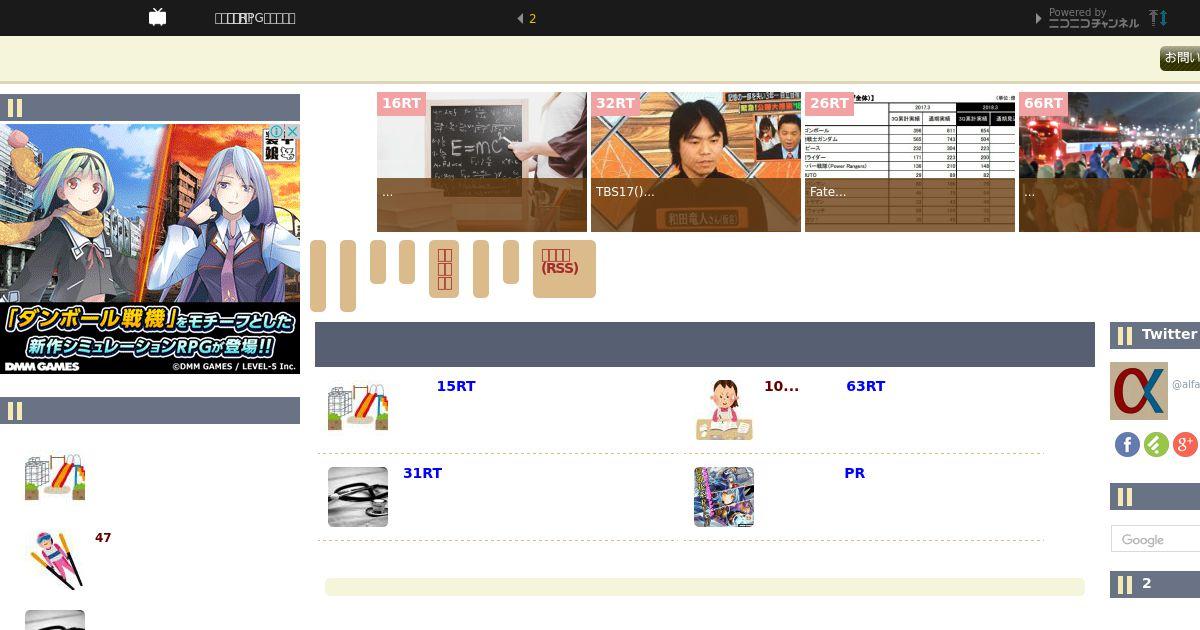Open the @alfa Twitter handle
This screenshot has width=1200, height=630.
(1186, 384)
